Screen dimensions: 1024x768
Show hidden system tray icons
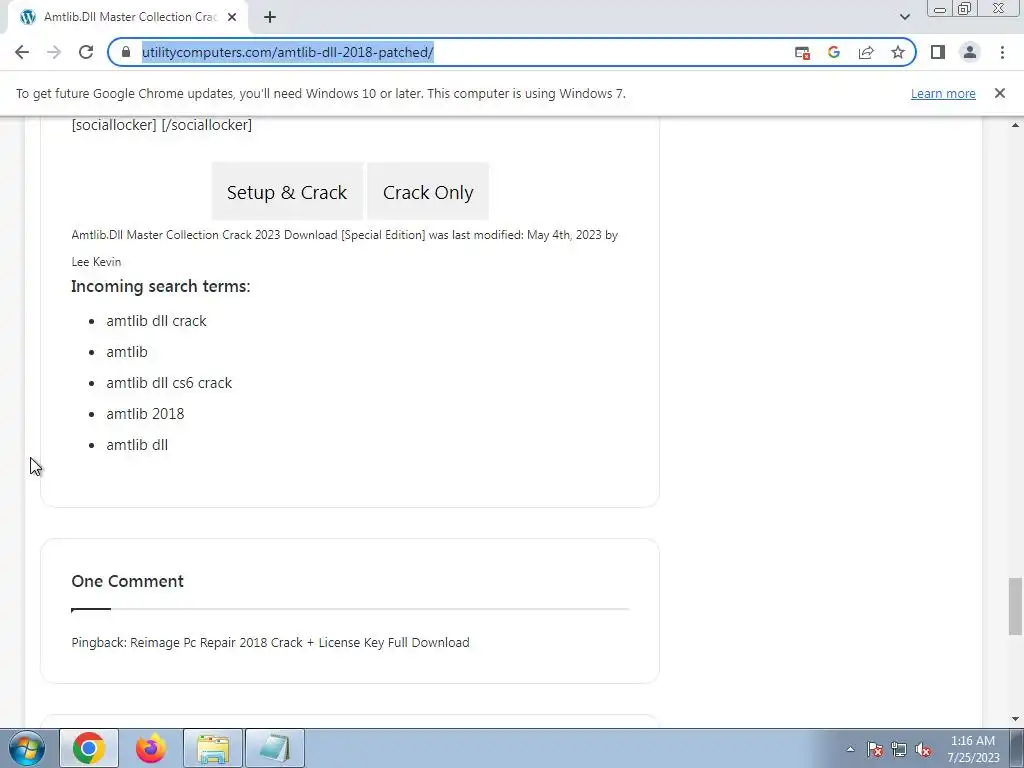coord(850,749)
